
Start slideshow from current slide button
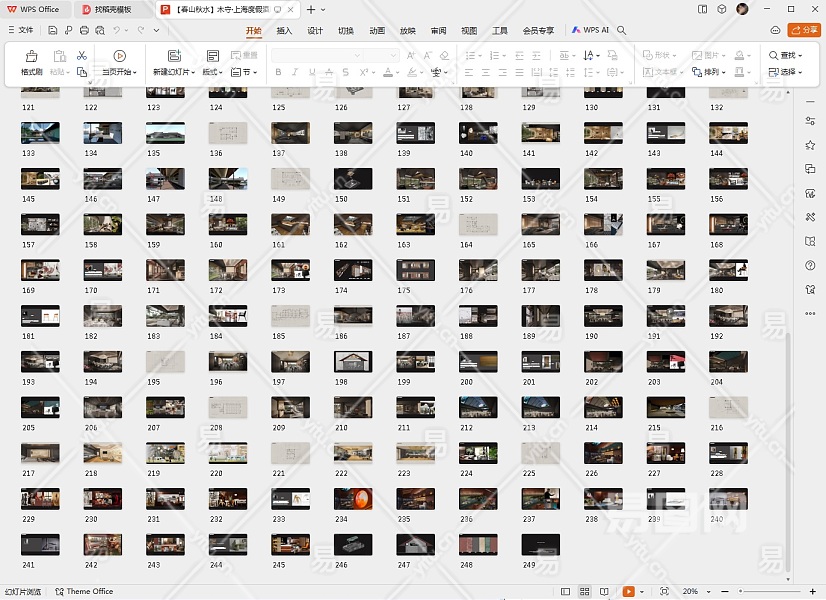(119, 57)
